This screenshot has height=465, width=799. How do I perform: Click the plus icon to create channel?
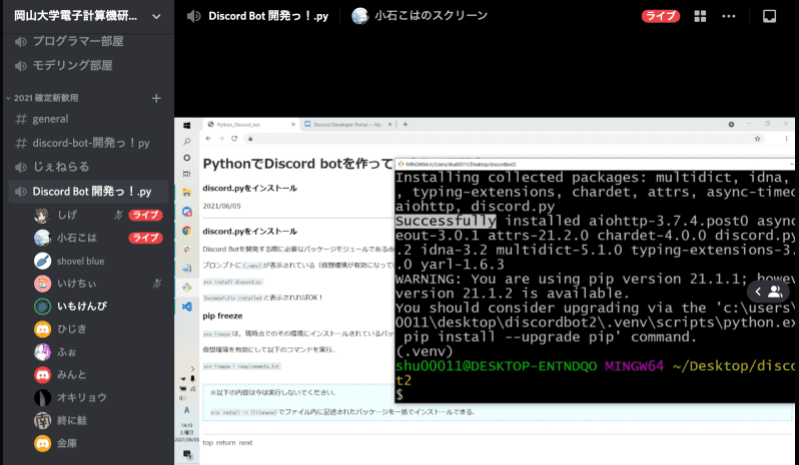[155, 98]
